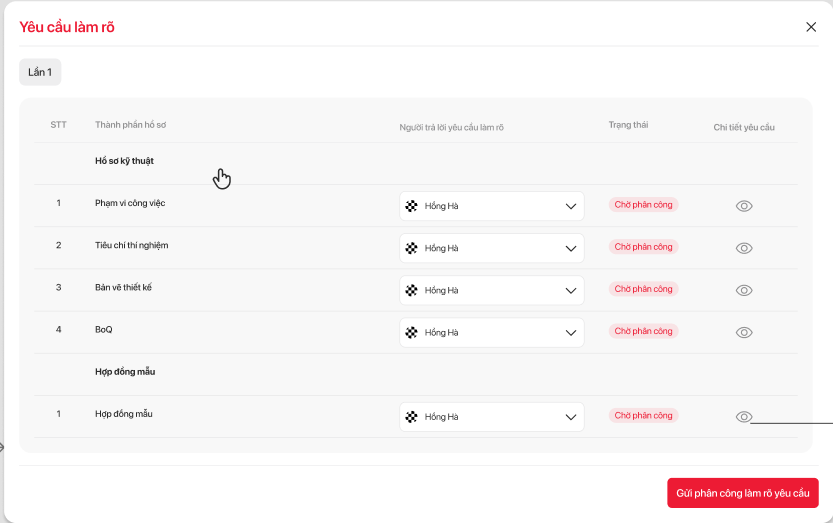Expand assignee dropdown for Phạm vi công việc
The image size is (833, 523).
(x=571, y=206)
